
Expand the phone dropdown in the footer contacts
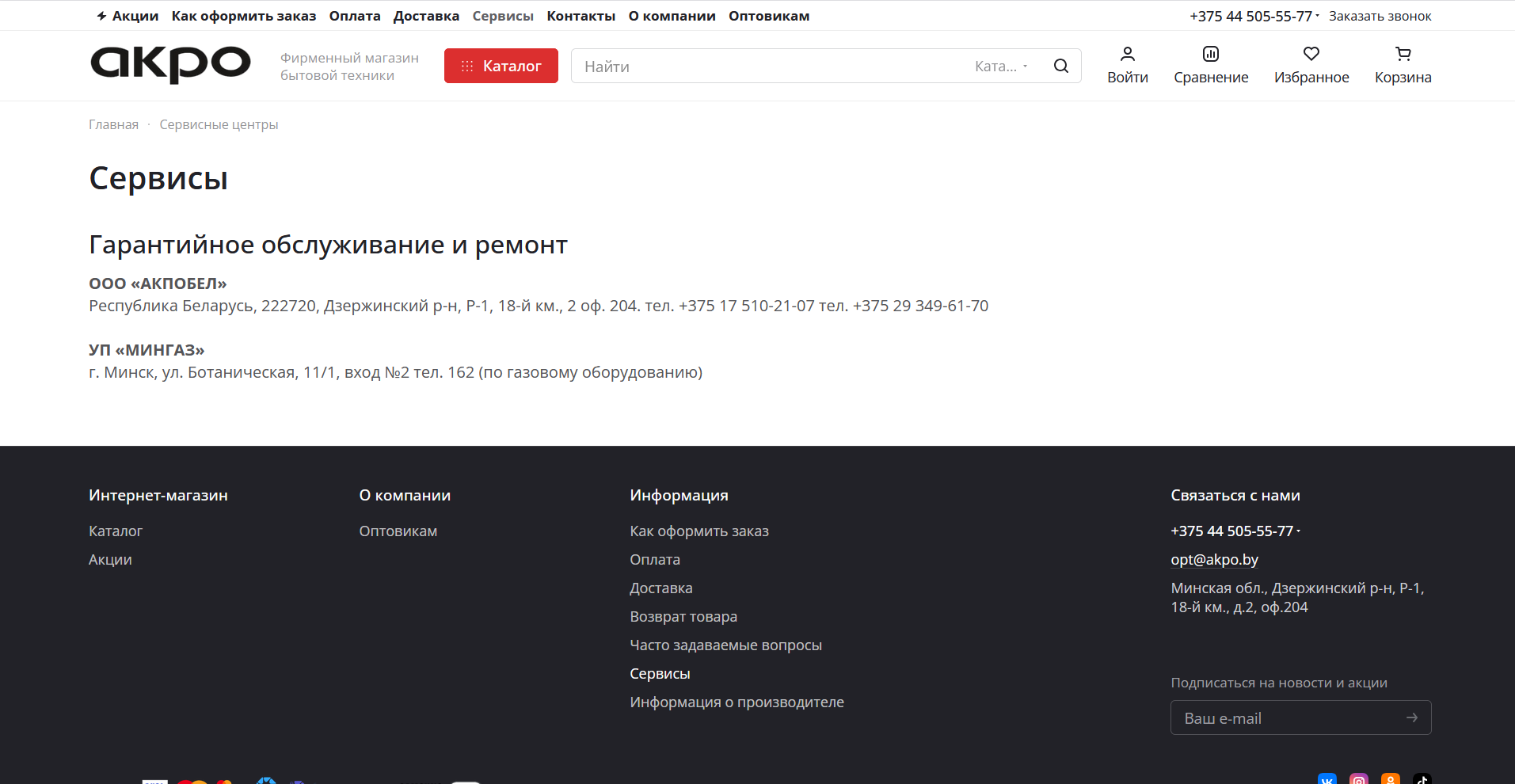(x=1299, y=531)
